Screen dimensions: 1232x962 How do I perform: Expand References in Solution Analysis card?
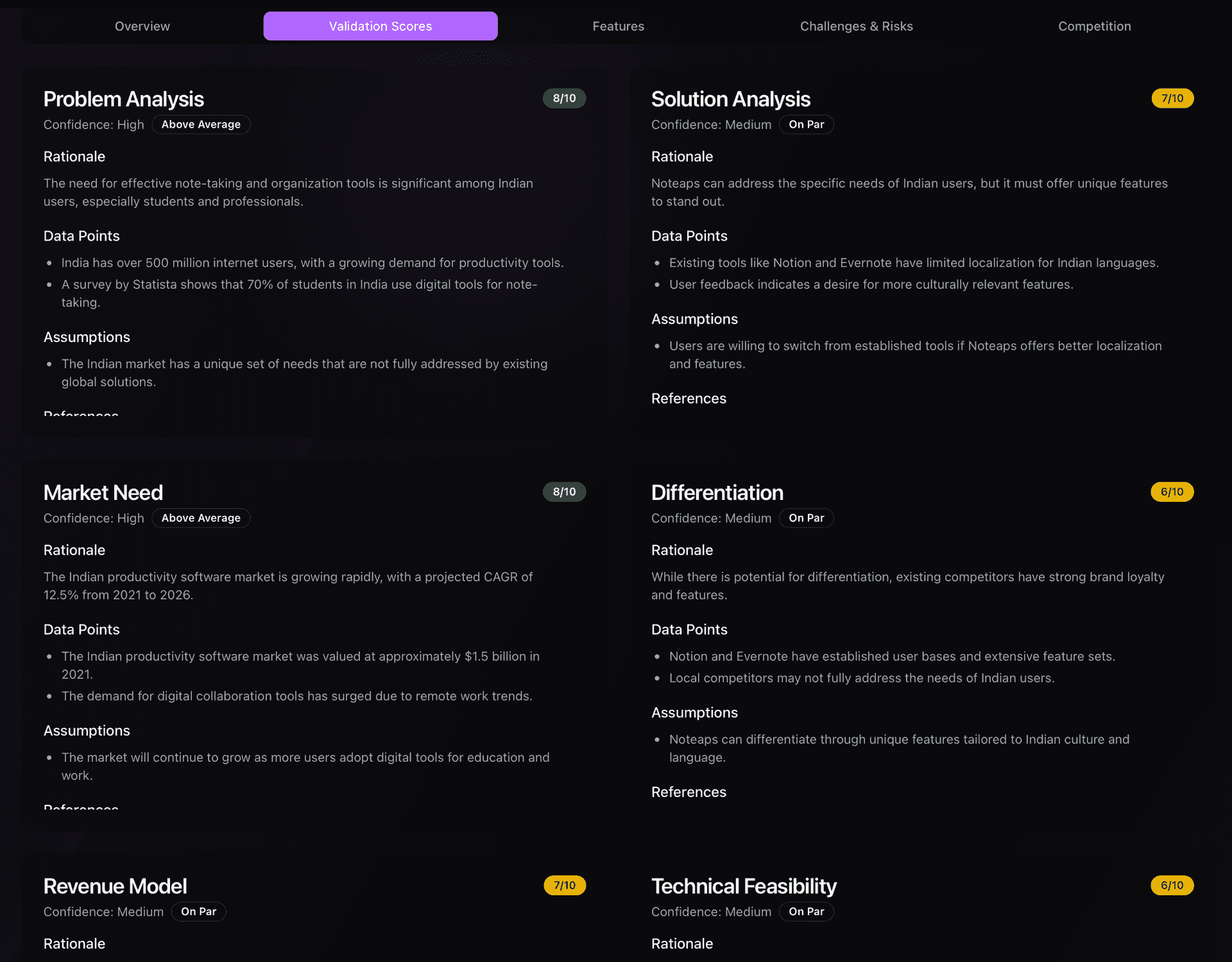click(x=689, y=399)
